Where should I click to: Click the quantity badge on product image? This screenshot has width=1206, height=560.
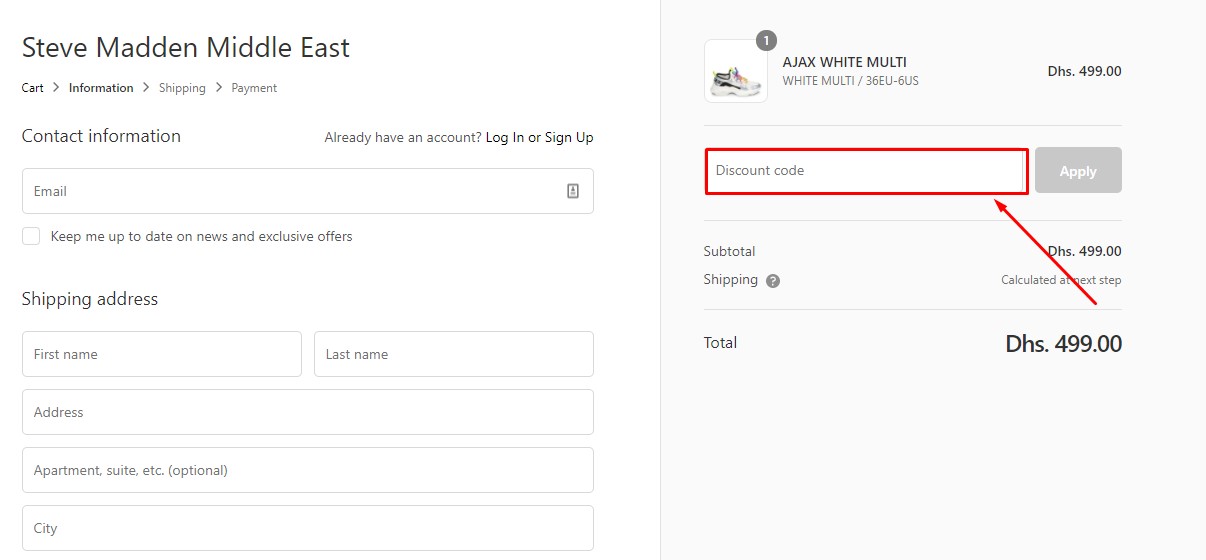point(766,41)
